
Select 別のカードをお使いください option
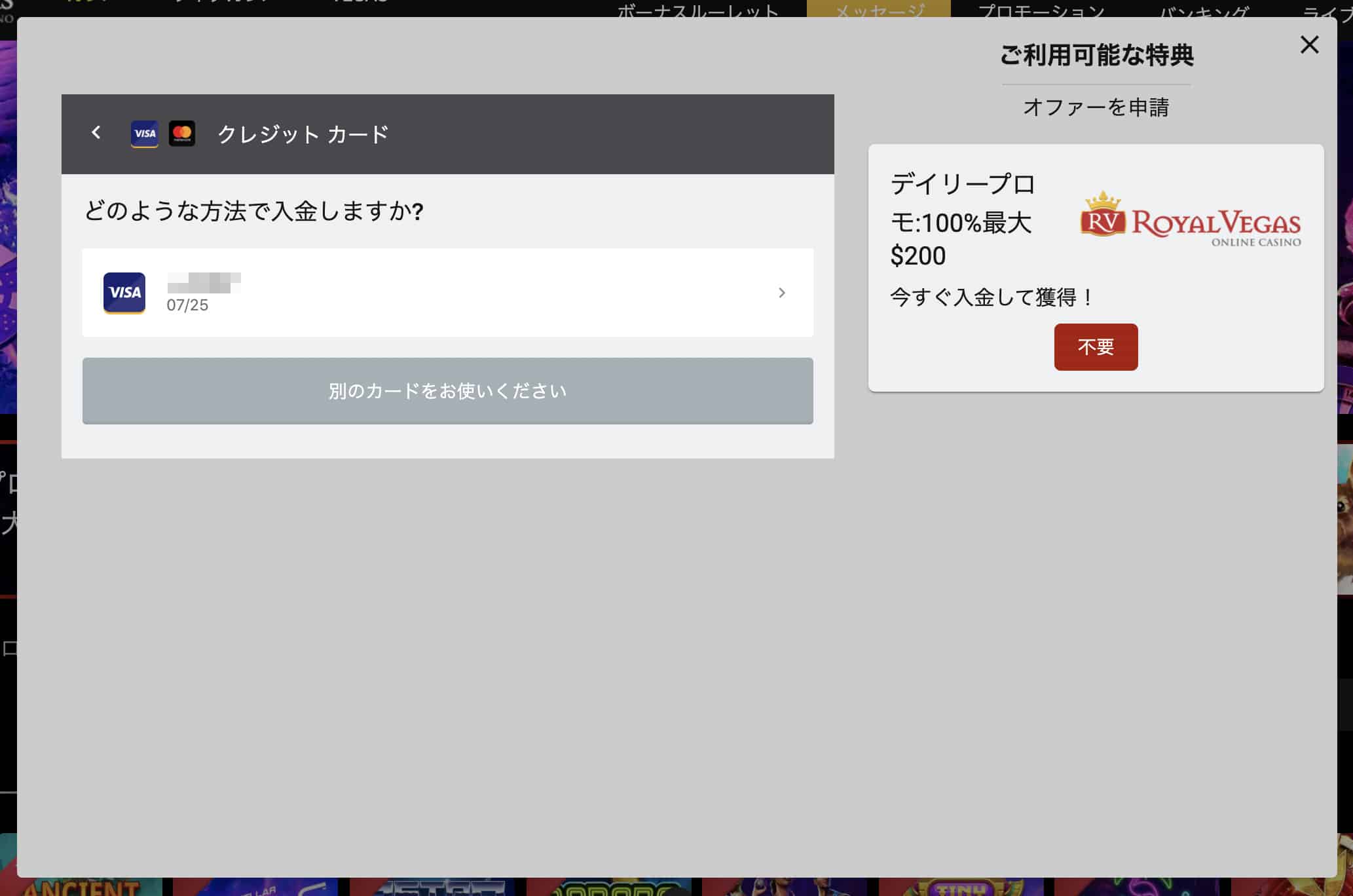(447, 391)
